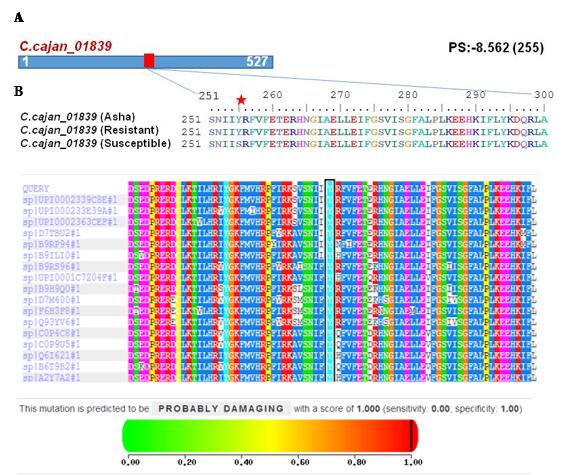Click the sp|B9H9Q0#1 label
This screenshot has height=475, width=572.
pyautogui.click(x=51, y=289)
